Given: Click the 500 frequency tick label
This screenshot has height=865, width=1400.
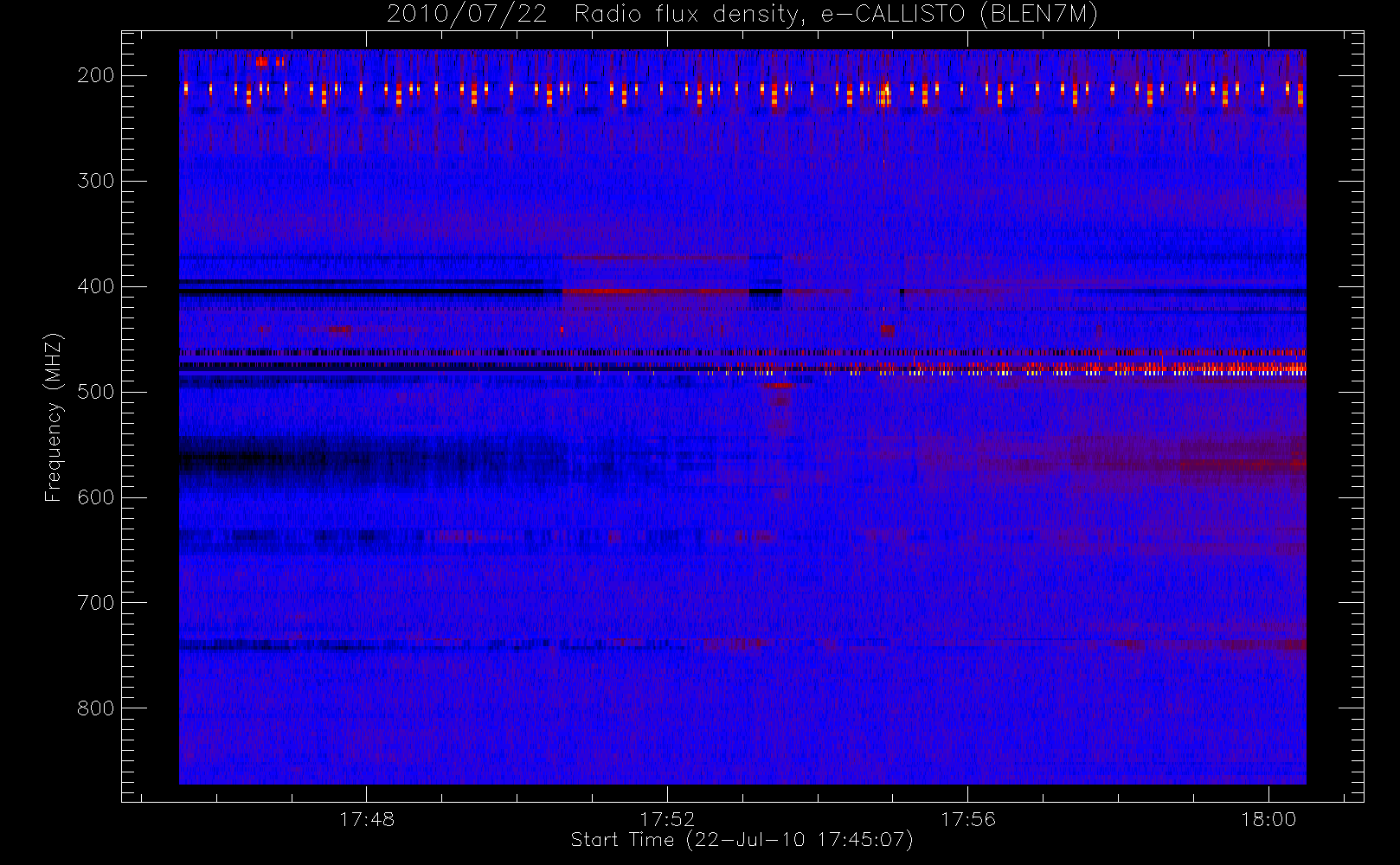Looking at the screenshot, I should click(96, 392).
